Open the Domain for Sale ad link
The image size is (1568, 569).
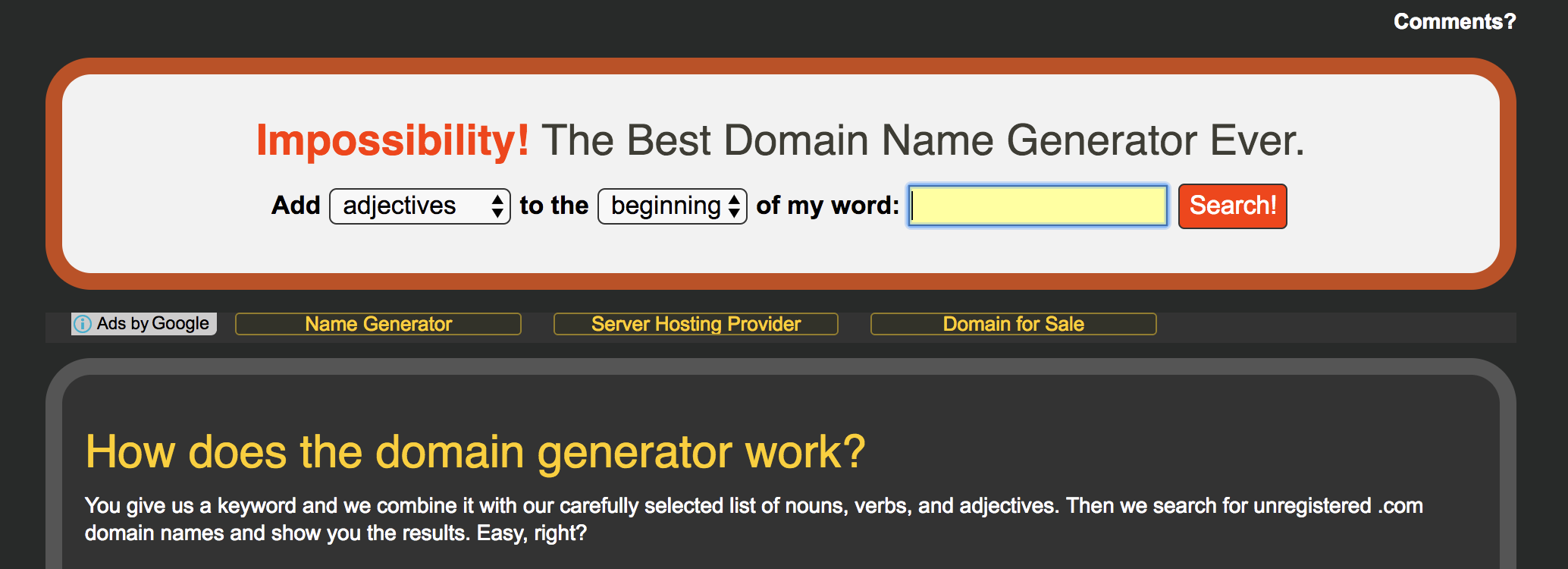click(x=1014, y=324)
